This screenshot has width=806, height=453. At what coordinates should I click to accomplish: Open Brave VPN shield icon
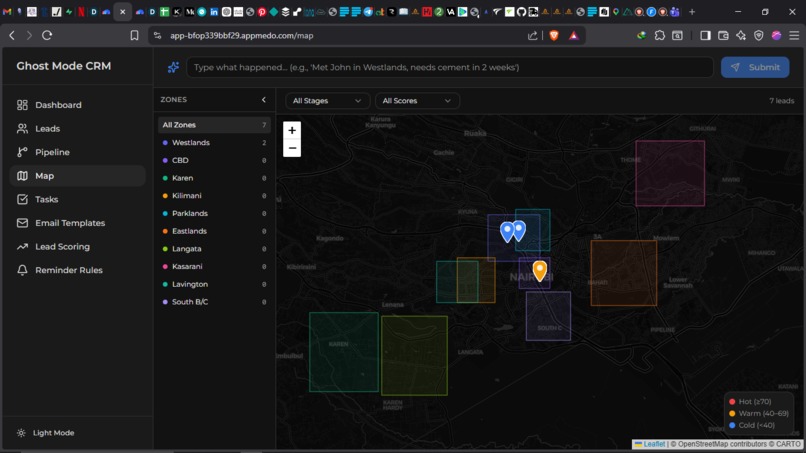(759, 35)
